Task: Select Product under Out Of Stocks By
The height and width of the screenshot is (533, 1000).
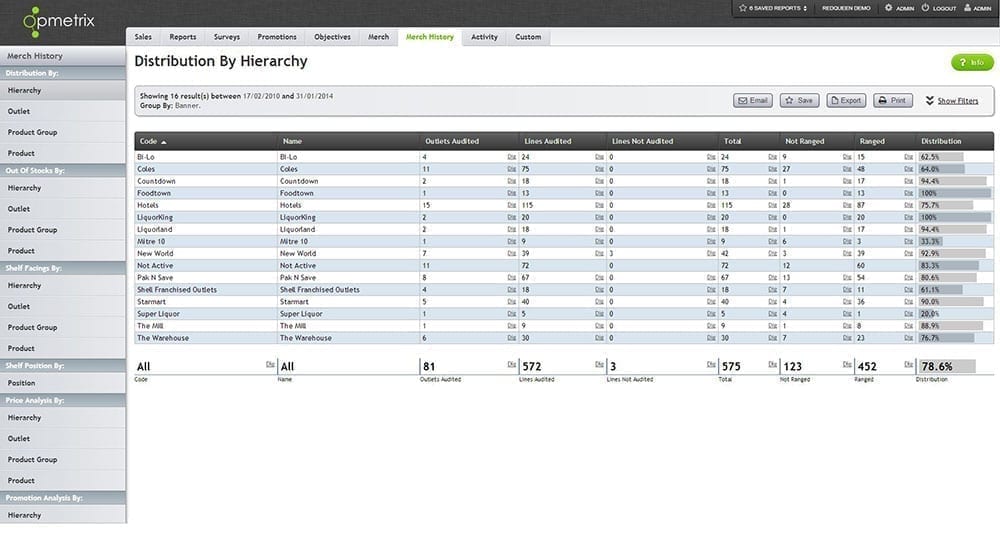Action: (x=62, y=251)
